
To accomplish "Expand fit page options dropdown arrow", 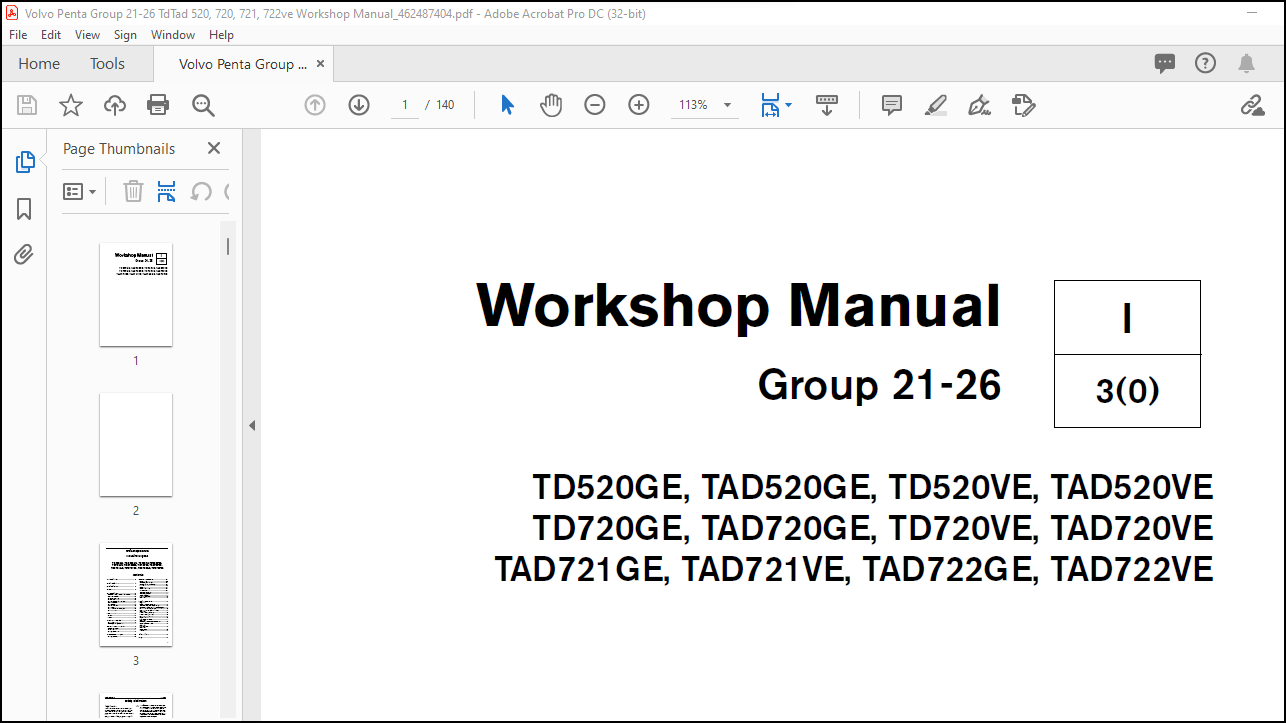I will (x=788, y=105).
